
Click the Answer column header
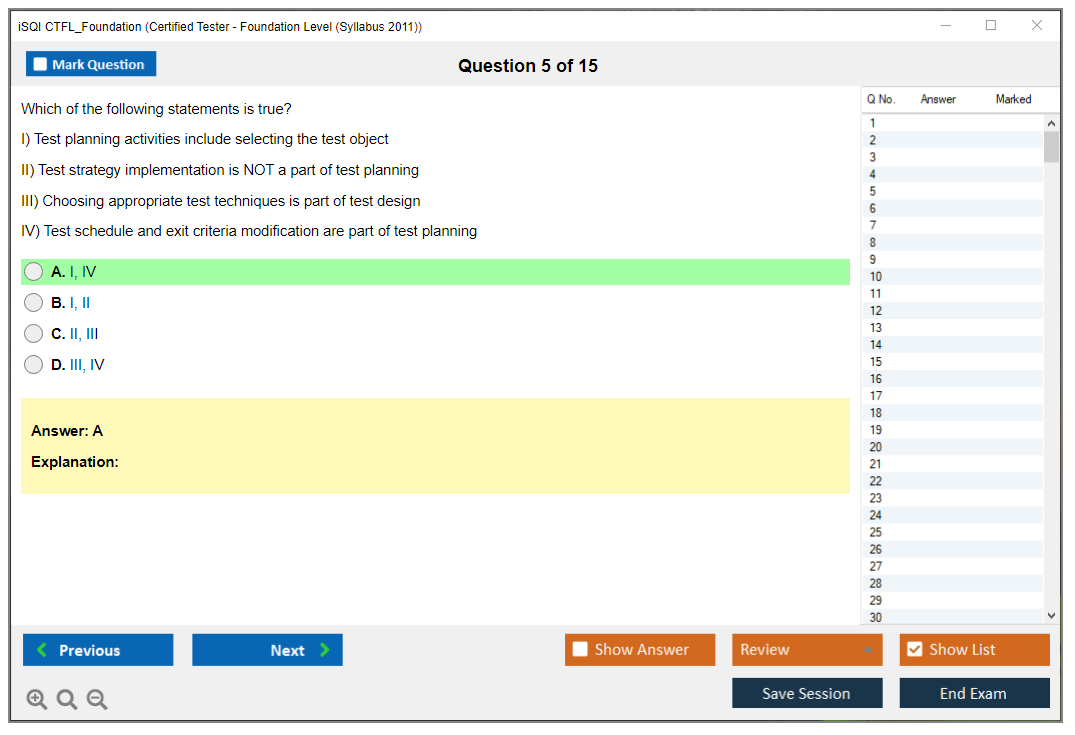pos(938,99)
